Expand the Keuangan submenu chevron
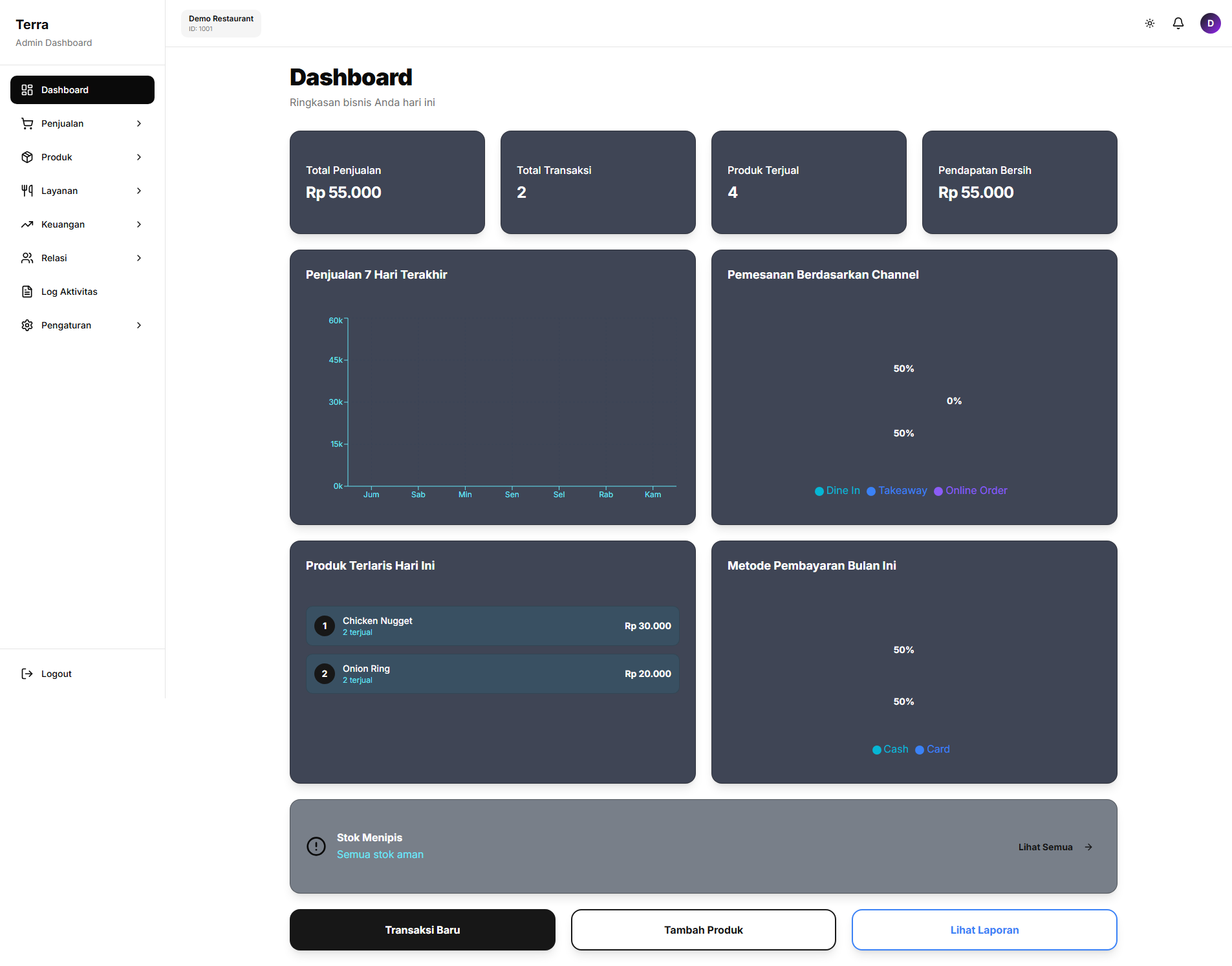 coord(139,224)
